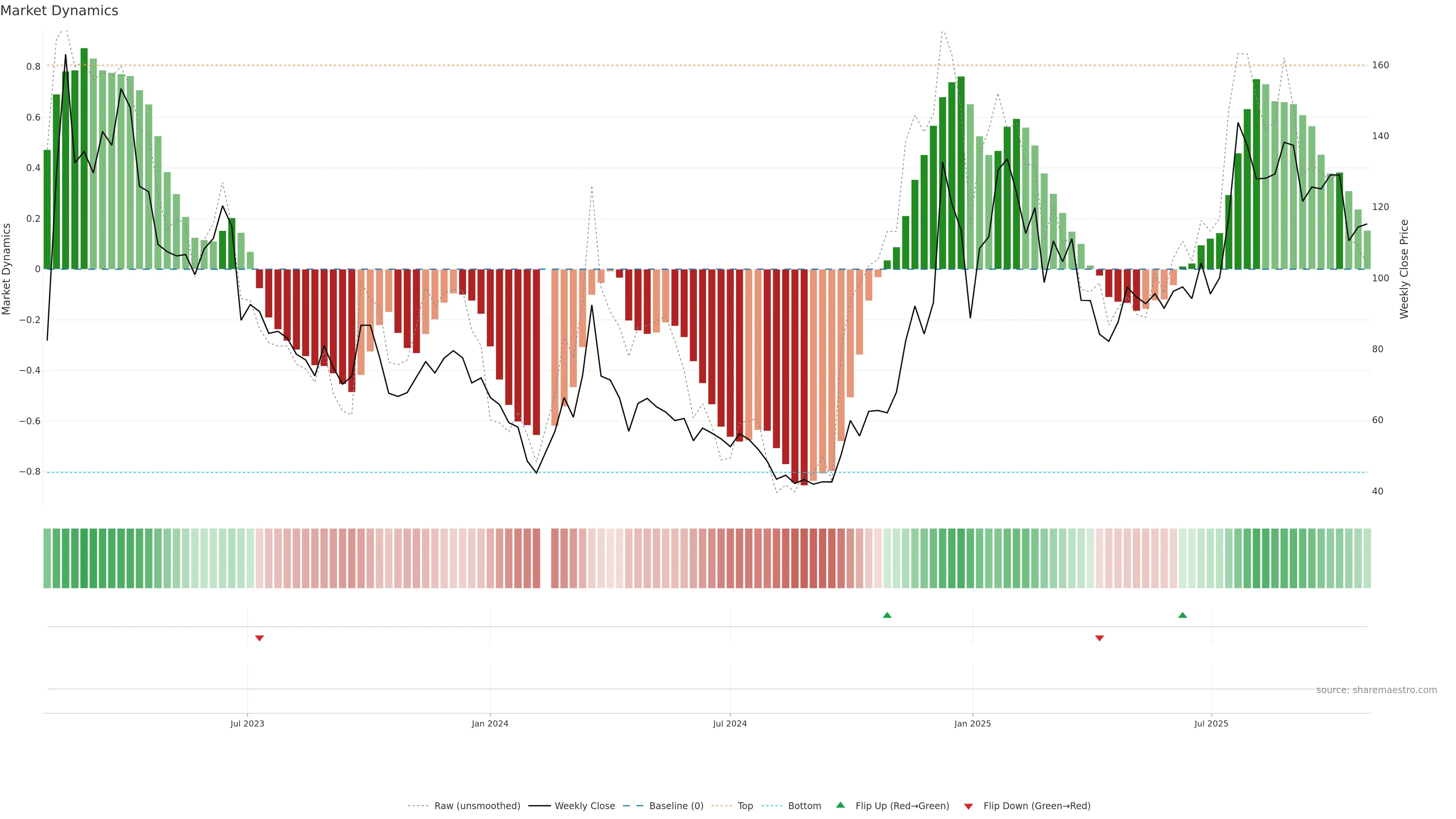Screen dimensions: 1456x819
Task: Click the Flip Down (Green→Red) legend label
Action: point(1037,806)
